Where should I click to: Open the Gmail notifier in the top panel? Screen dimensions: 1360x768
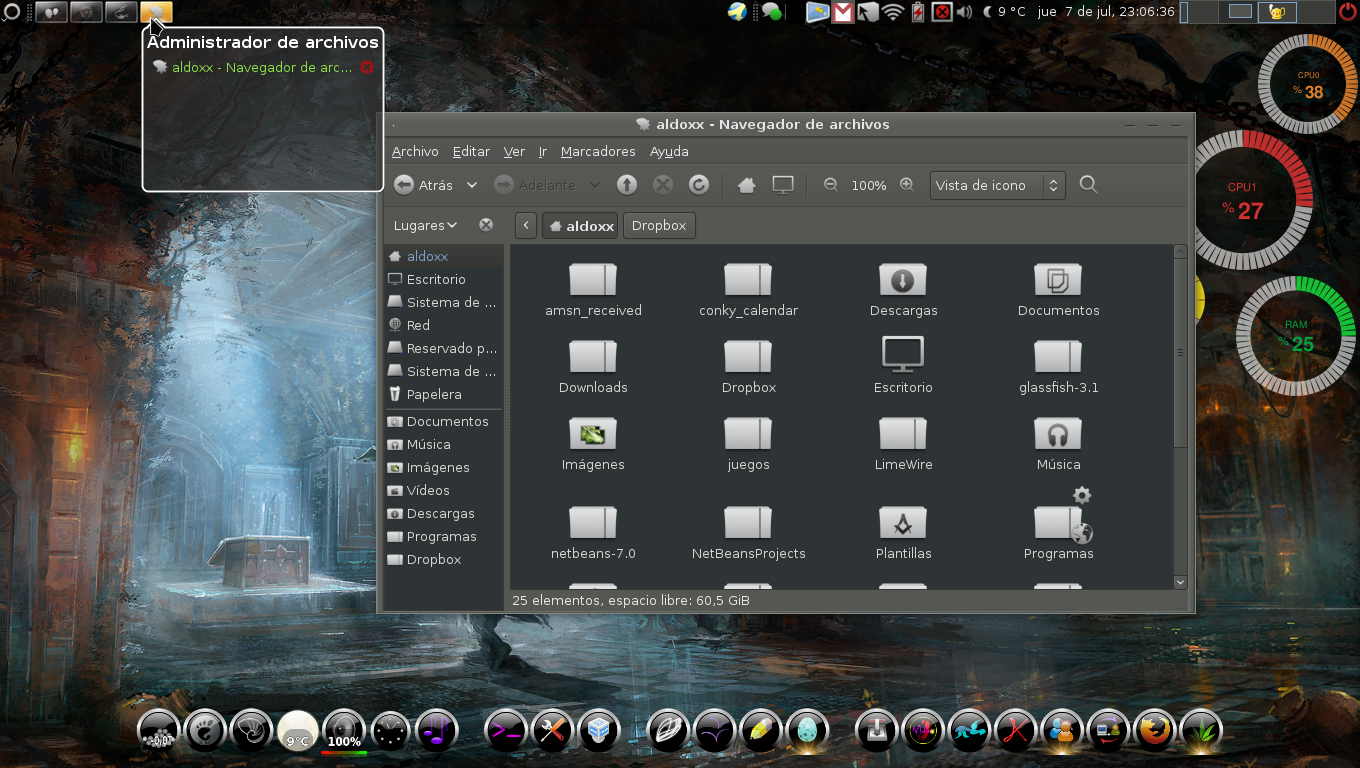[x=843, y=12]
